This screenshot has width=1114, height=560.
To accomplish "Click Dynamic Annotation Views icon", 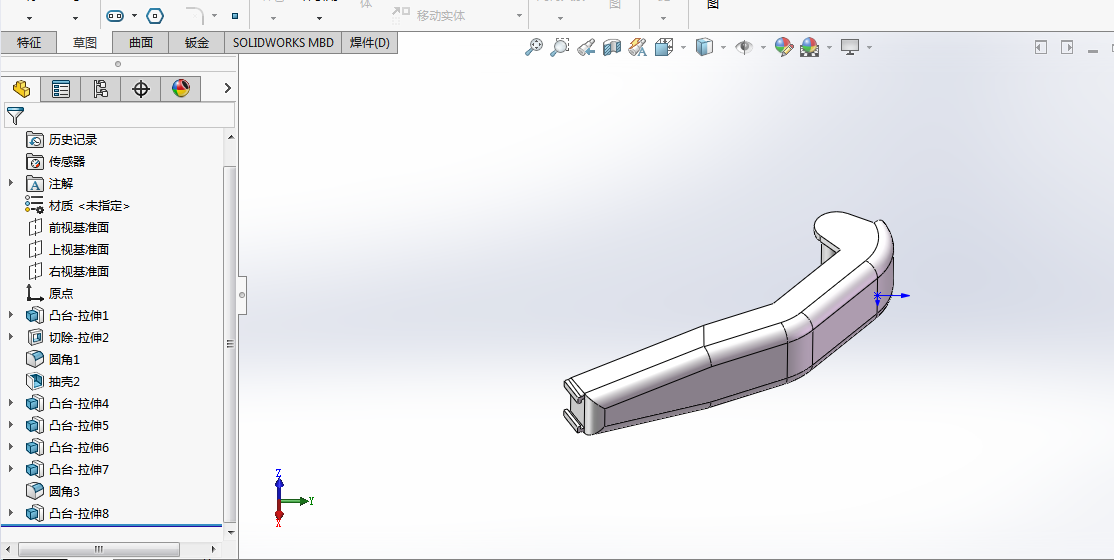I will coord(637,48).
